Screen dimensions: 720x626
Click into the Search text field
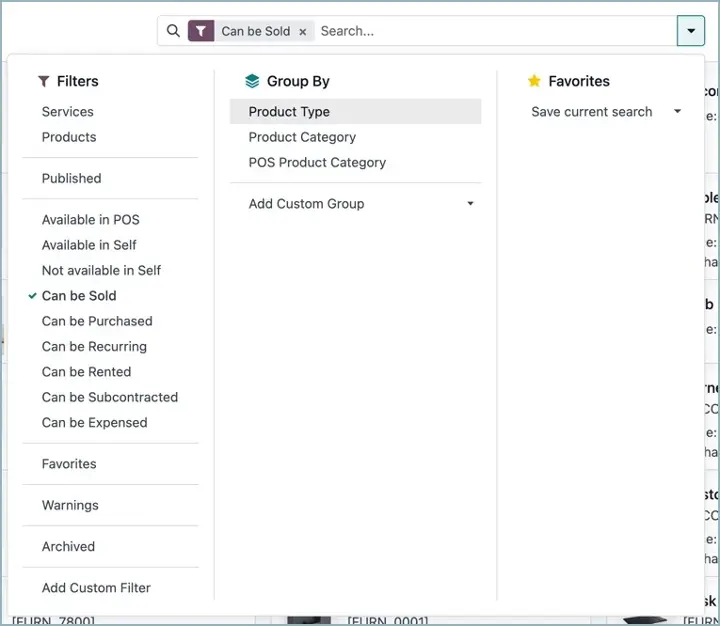pos(490,31)
